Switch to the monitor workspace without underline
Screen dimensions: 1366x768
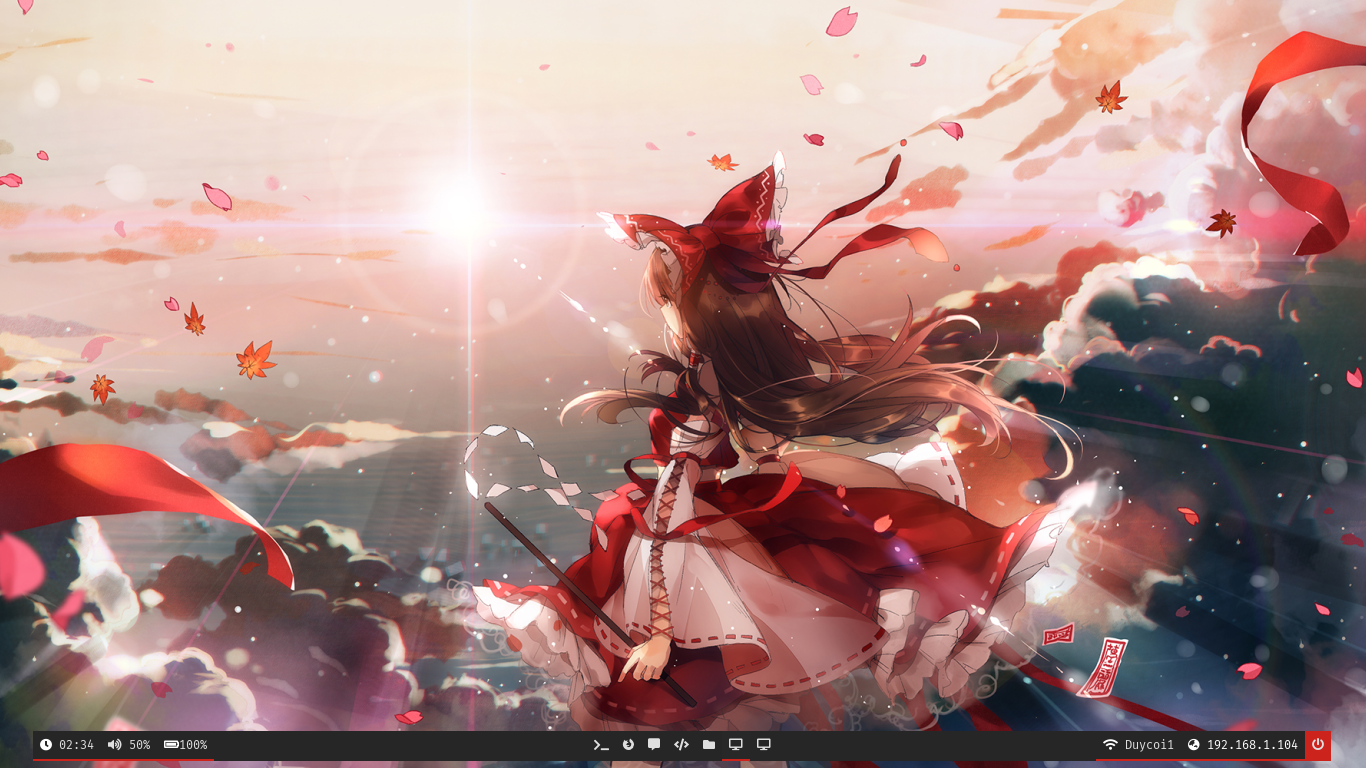(x=764, y=745)
